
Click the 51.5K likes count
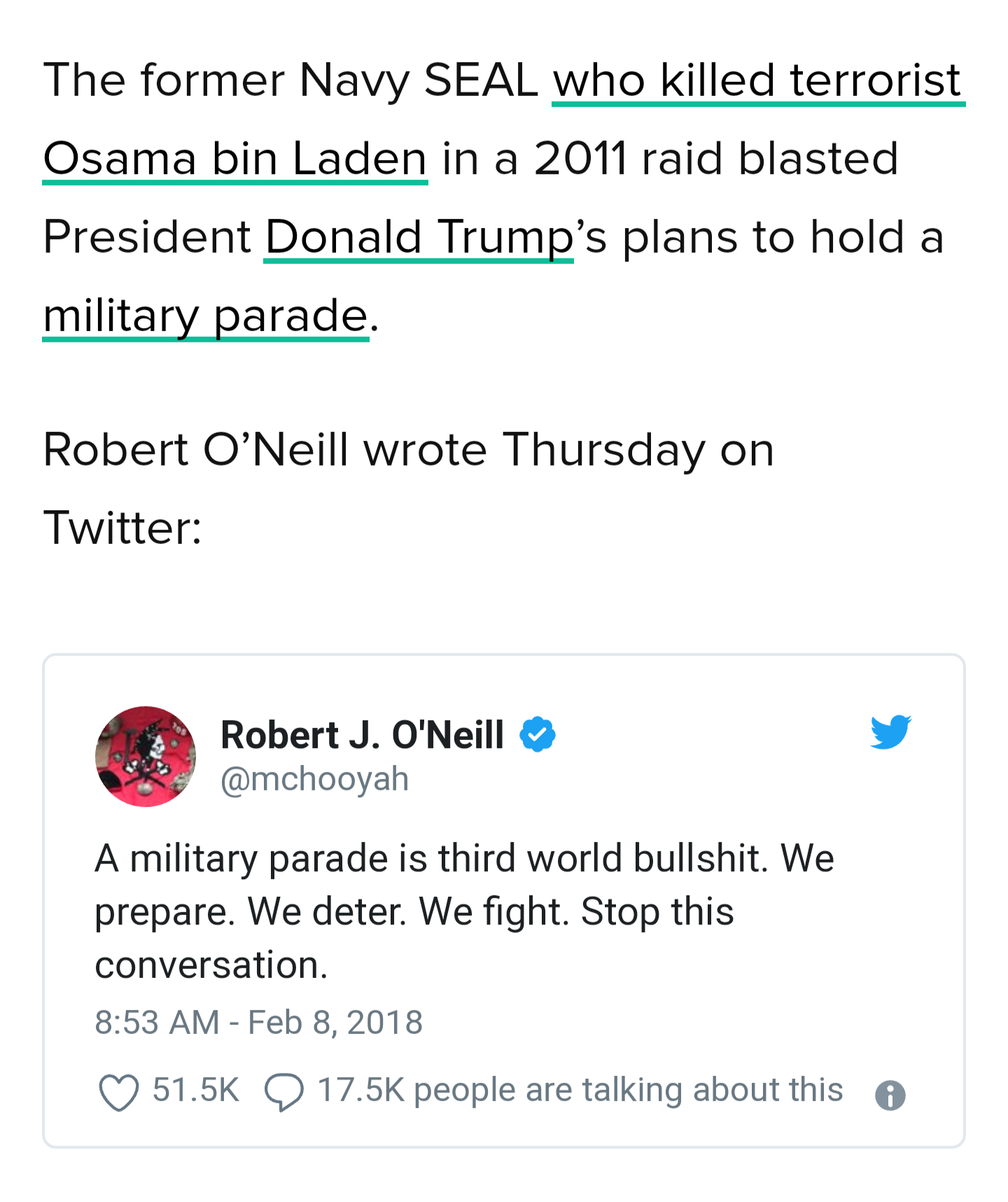tap(196, 1090)
